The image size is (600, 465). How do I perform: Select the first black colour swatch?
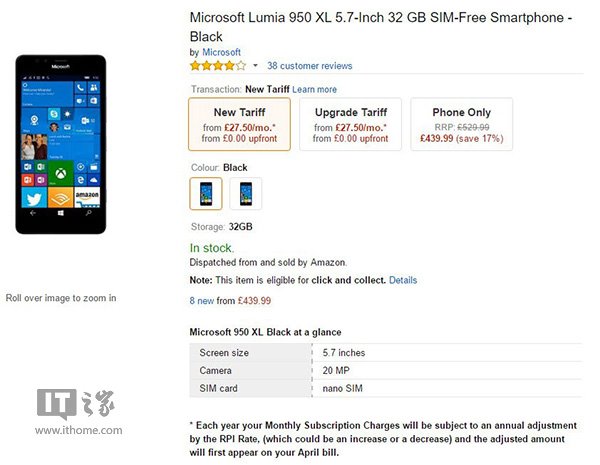tap(206, 194)
